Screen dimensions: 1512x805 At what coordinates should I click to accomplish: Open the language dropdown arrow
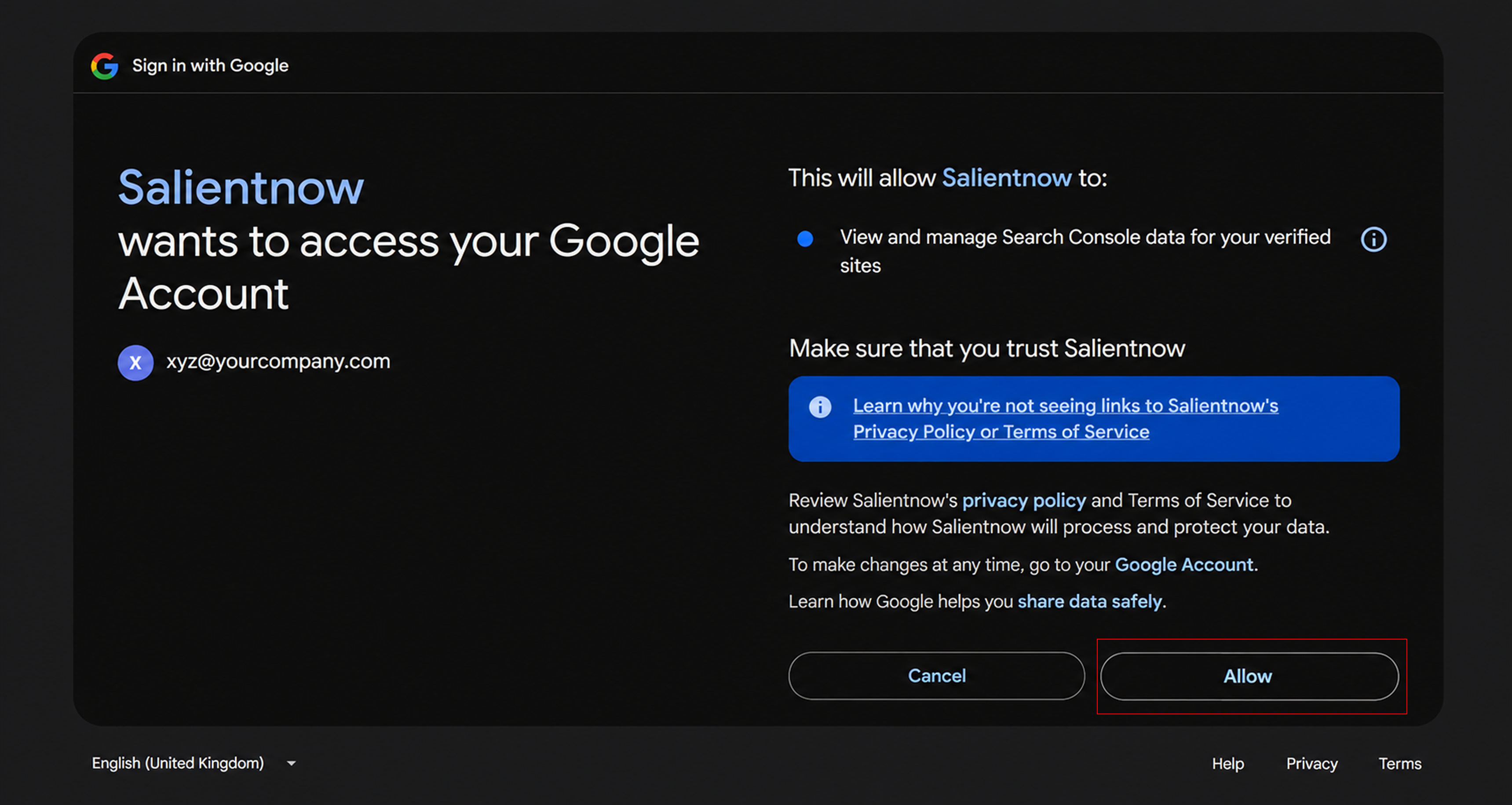click(x=291, y=763)
